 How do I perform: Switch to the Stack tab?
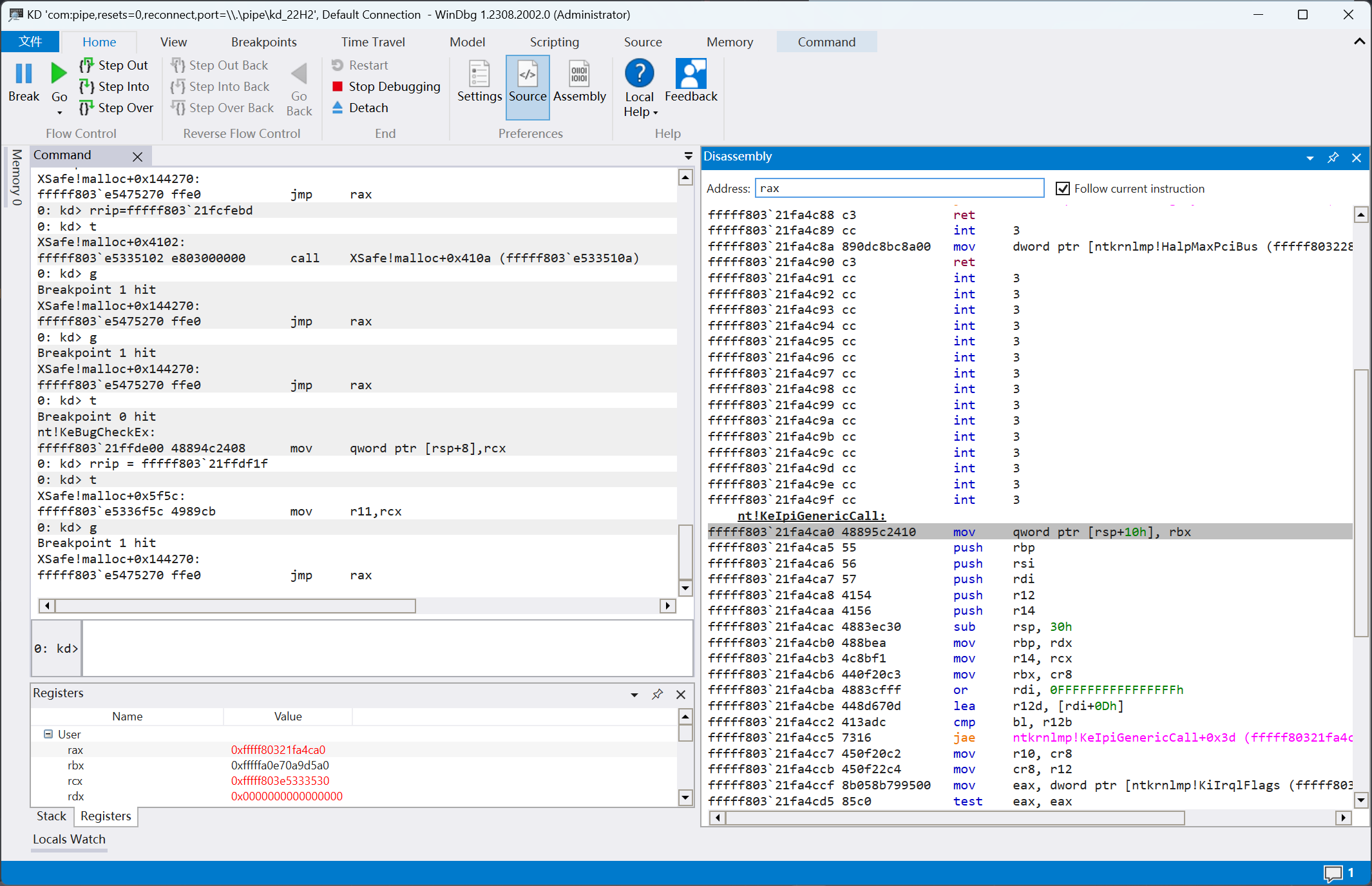click(x=52, y=816)
